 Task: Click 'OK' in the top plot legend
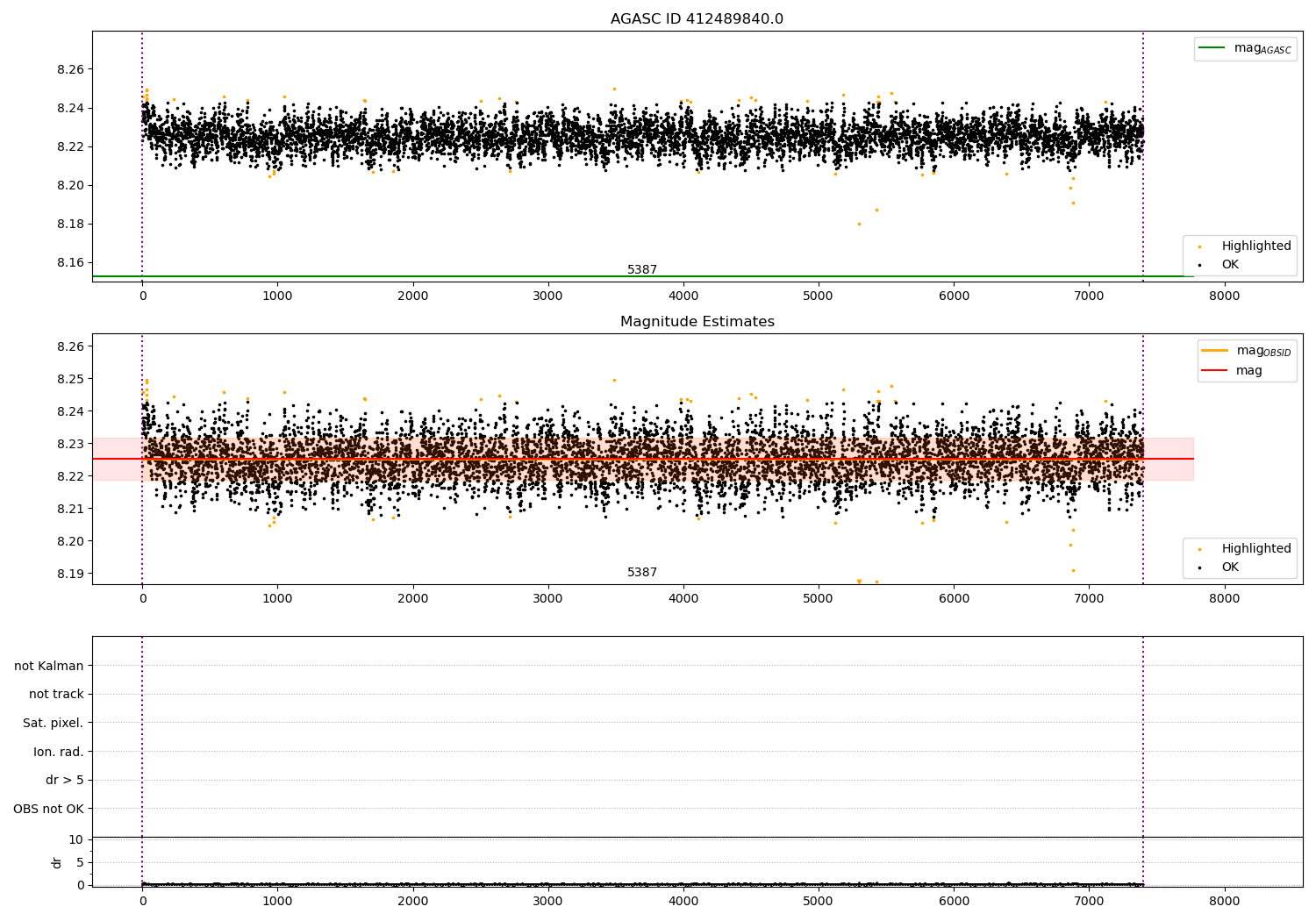(x=1230, y=264)
